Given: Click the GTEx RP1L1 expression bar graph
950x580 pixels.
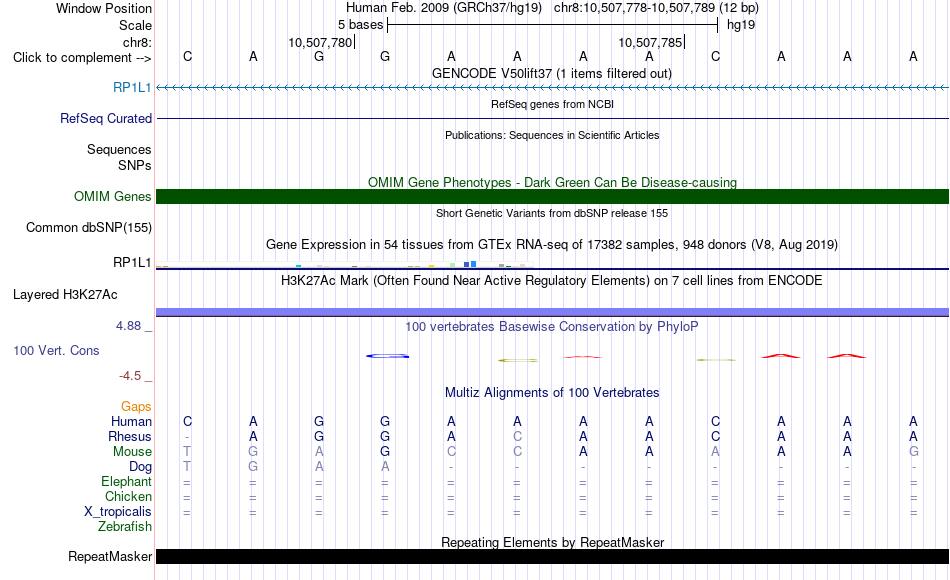Looking at the screenshot, I should pos(344,264).
